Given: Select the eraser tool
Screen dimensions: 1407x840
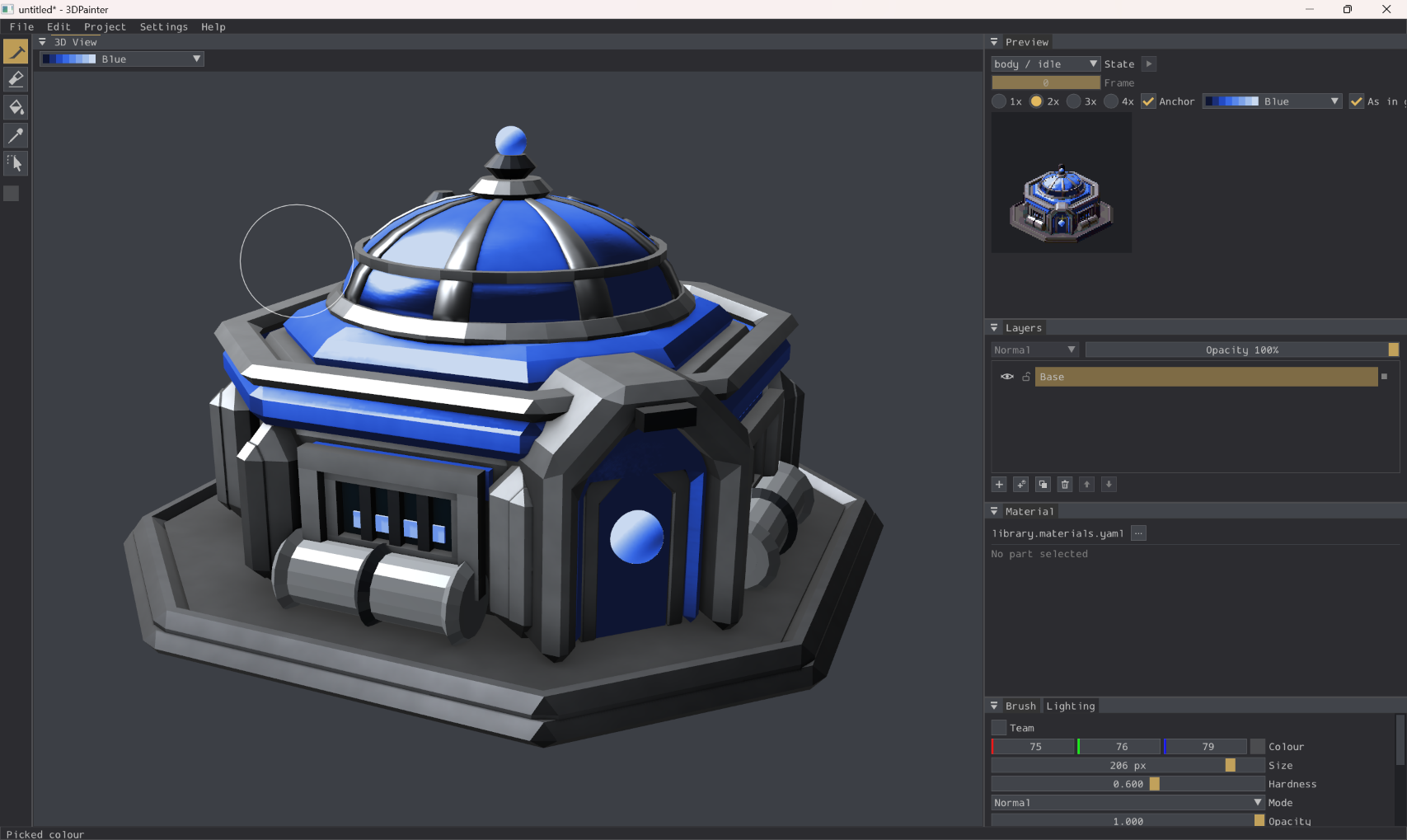Looking at the screenshot, I should [16, 79].
